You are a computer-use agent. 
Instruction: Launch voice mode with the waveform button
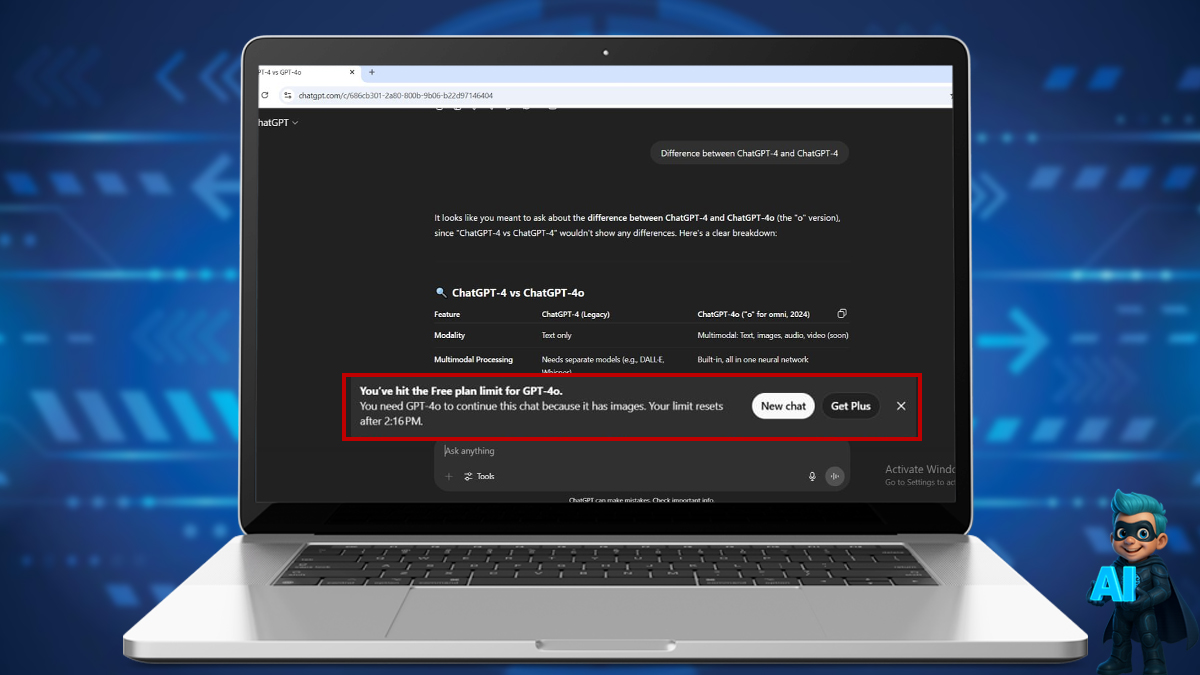click(835, 476)
